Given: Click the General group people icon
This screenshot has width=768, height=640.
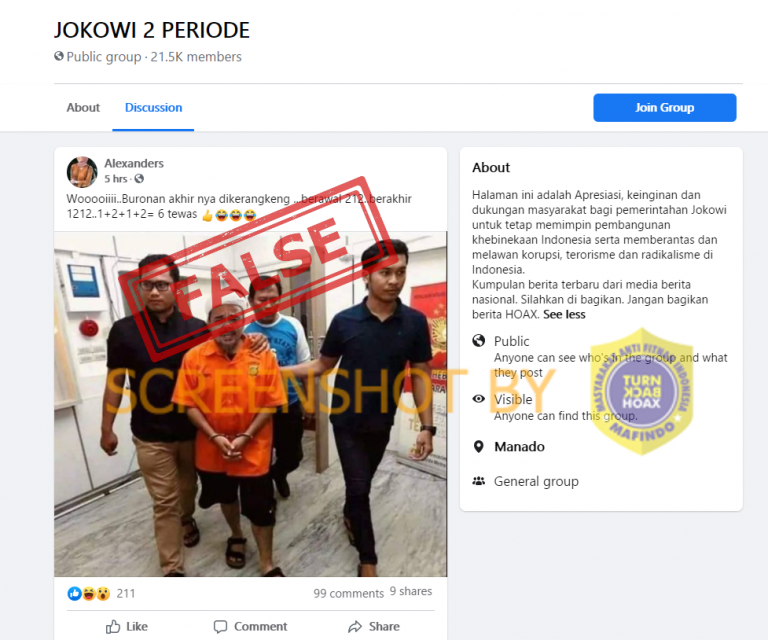Looking at the screenshot, I should tap(479, 481).
